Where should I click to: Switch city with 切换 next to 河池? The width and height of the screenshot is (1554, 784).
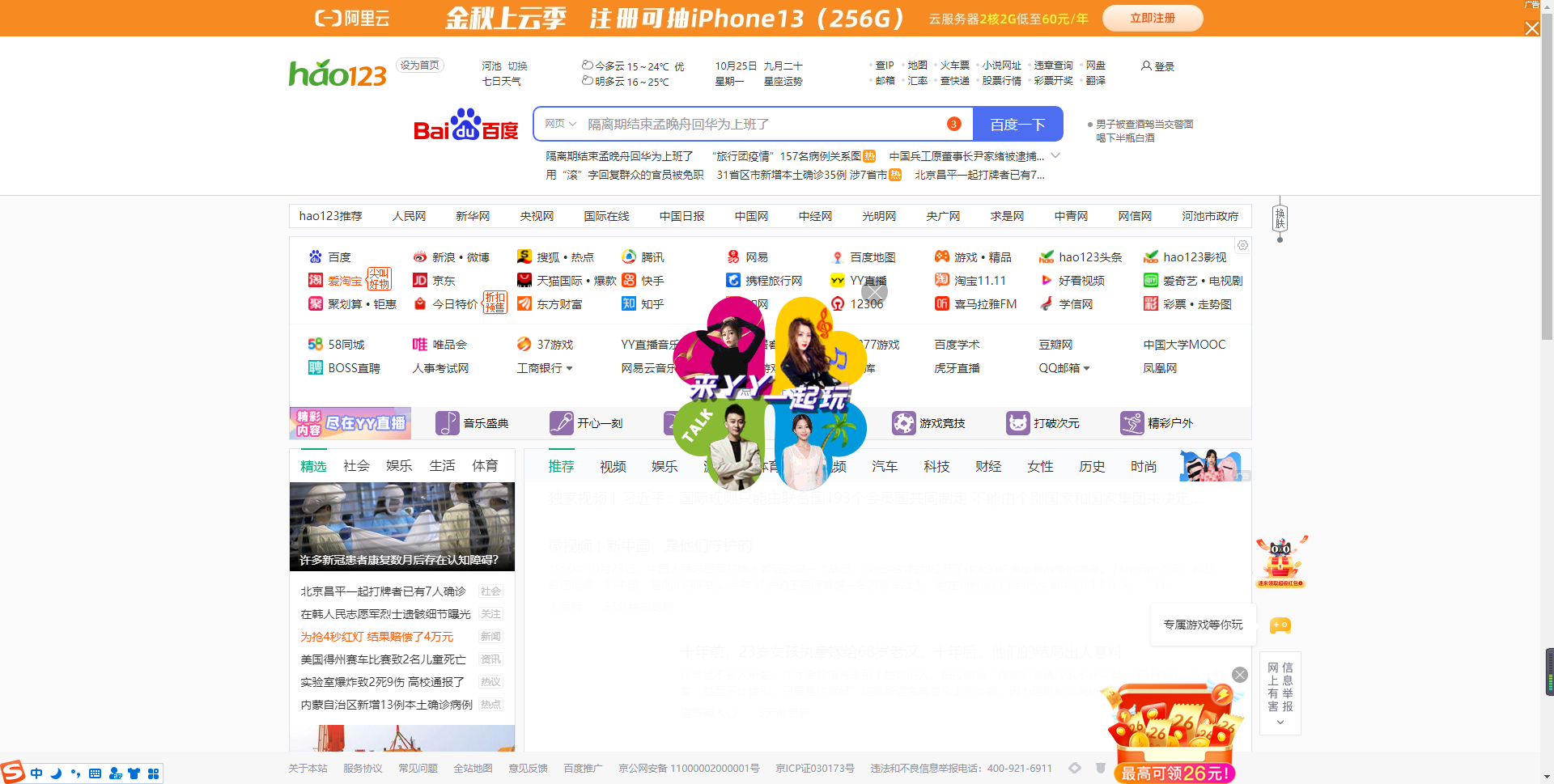click(x=518, y=66)
